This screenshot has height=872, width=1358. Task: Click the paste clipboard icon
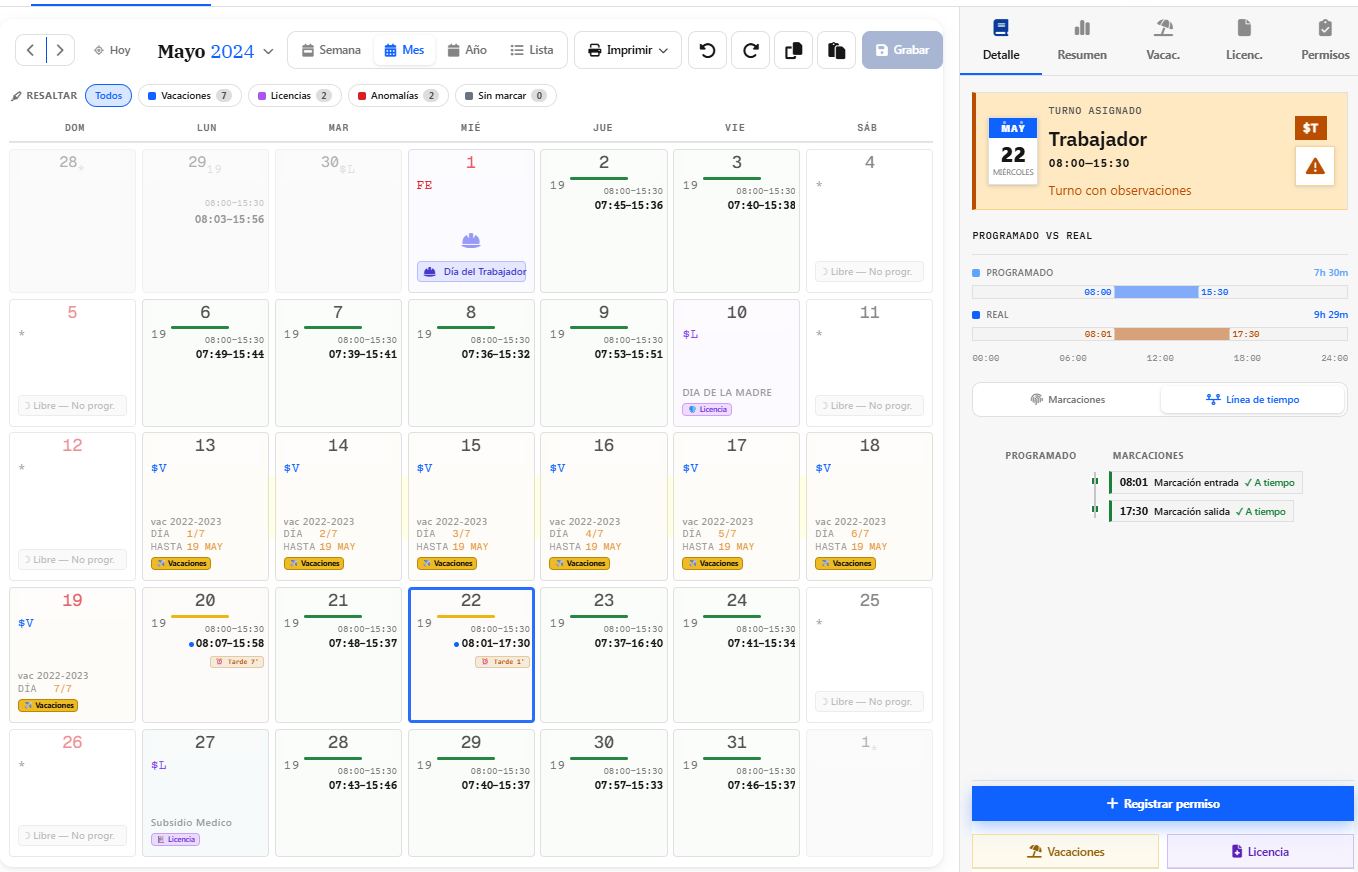click(836, 50)
